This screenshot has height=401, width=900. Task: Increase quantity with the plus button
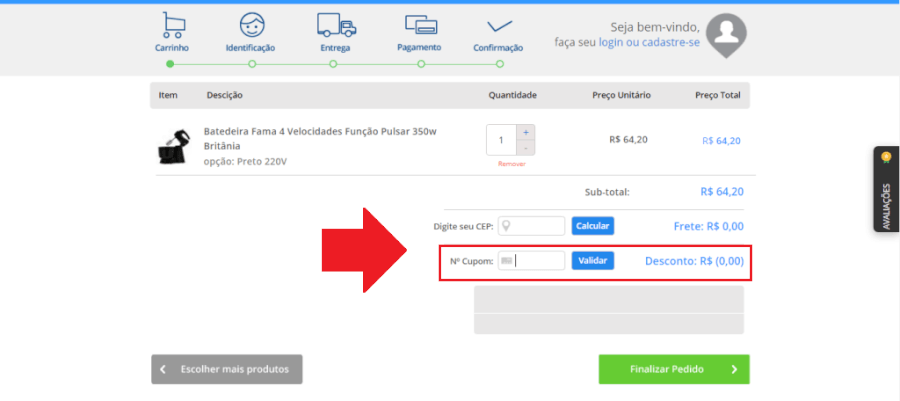(x=526, y=132)
